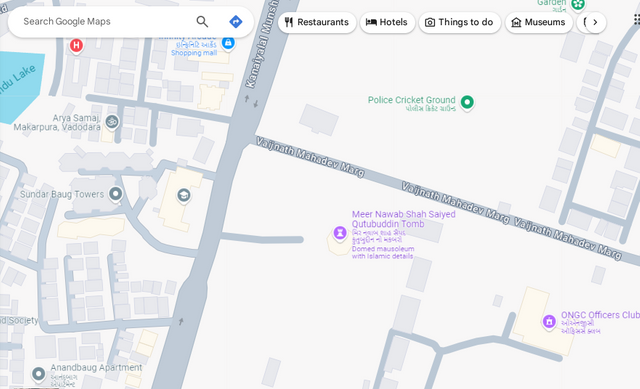Open the Infinity Arcade shopping mall pin
Viewport: 640px width, 389px height.
click(x=228, y=43)
